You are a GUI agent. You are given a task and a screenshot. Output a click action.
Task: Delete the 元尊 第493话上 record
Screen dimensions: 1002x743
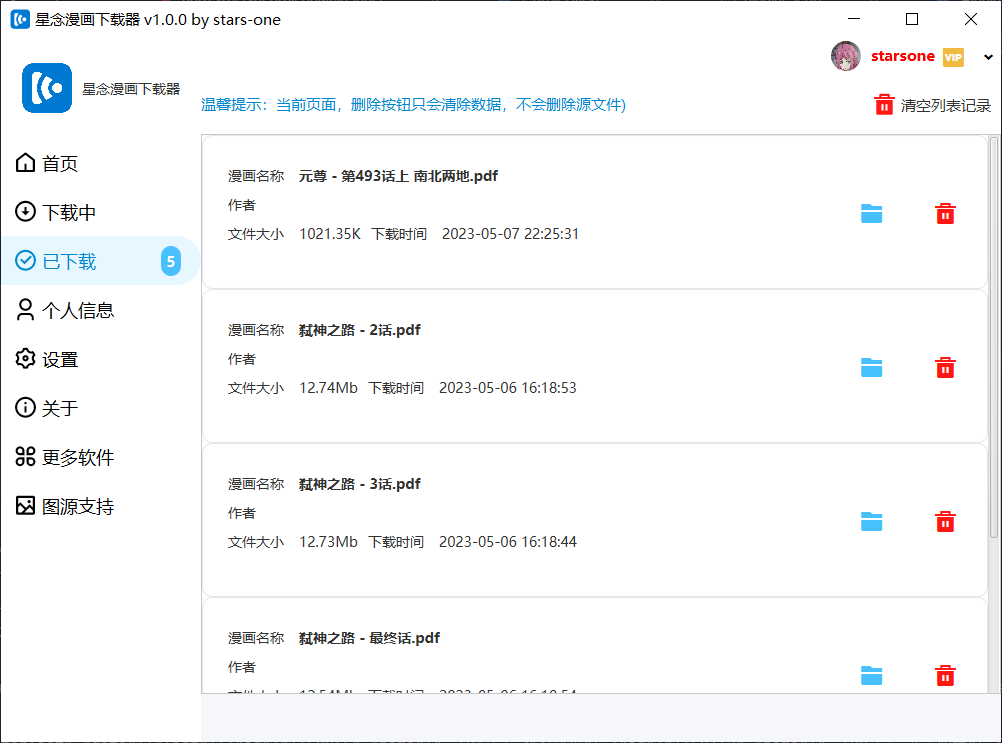945,213
